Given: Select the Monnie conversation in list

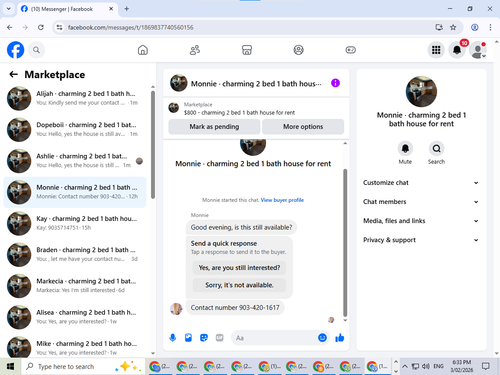Looking at the screenshot, I should click(75, 192).
